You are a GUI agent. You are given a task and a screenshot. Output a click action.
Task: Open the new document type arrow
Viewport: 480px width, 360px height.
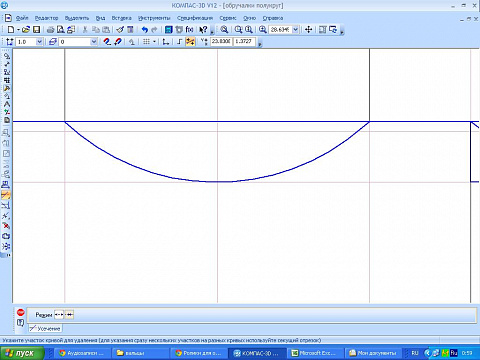18,30
